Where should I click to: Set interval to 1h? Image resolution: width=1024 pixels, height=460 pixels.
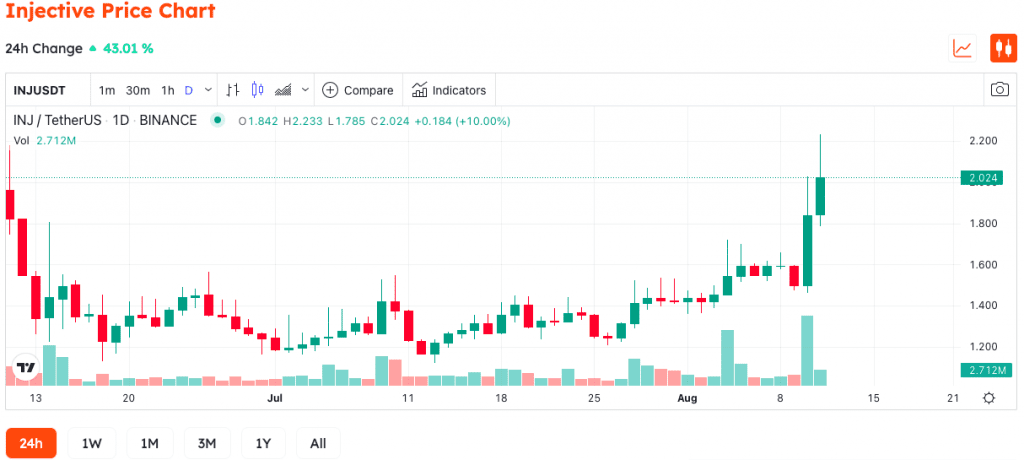coord(168,90)
